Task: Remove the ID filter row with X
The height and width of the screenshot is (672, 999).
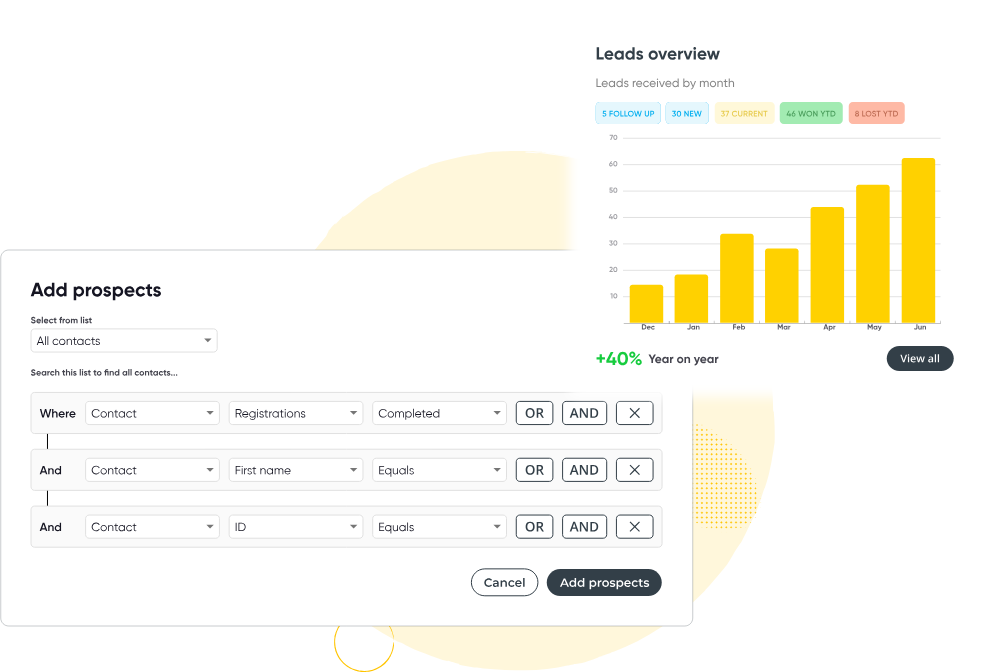Action: (634, 527)
